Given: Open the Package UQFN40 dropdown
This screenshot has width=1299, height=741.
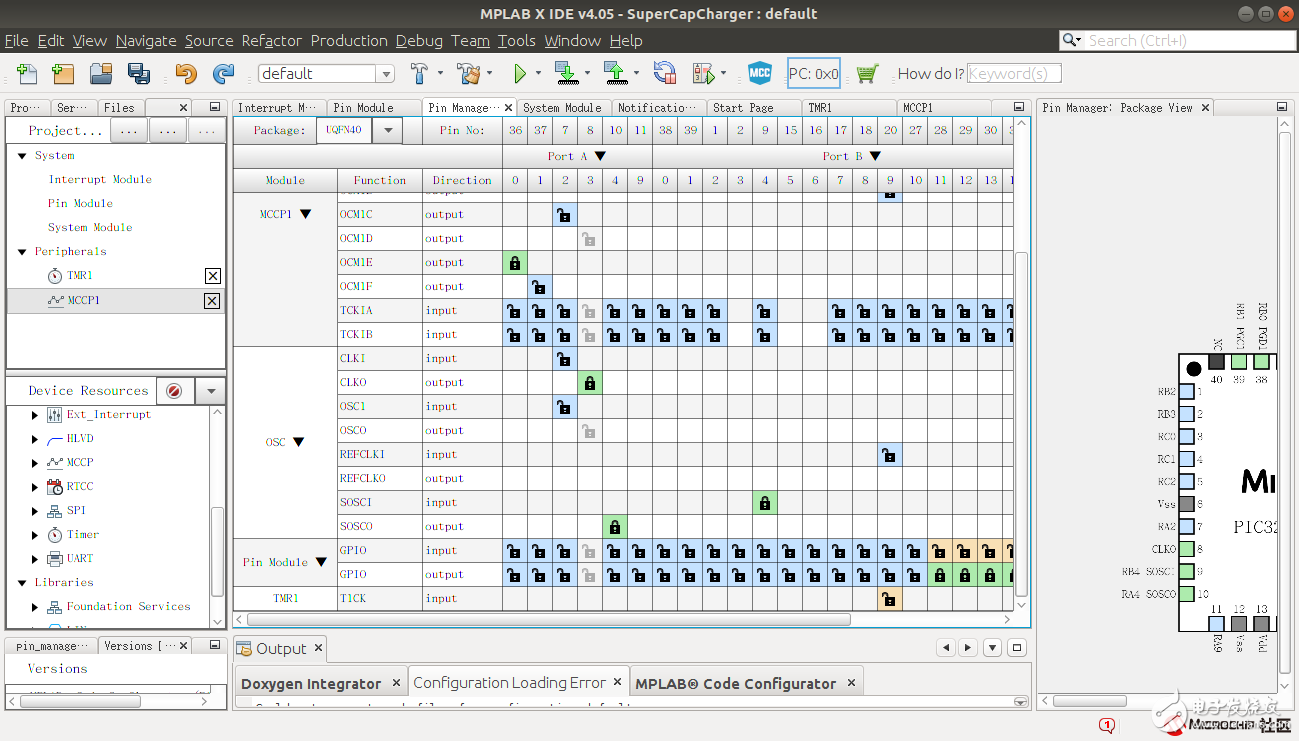Looking at the screenshot, I should click(x=388, y=130).
